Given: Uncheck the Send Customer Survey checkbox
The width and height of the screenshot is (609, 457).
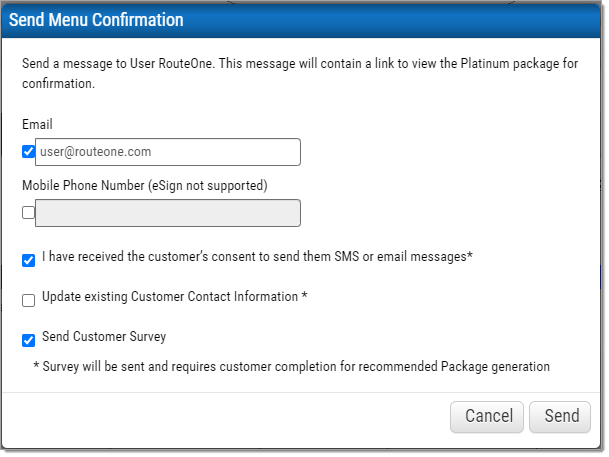Looking at the screenshot, I should (28, 340).
